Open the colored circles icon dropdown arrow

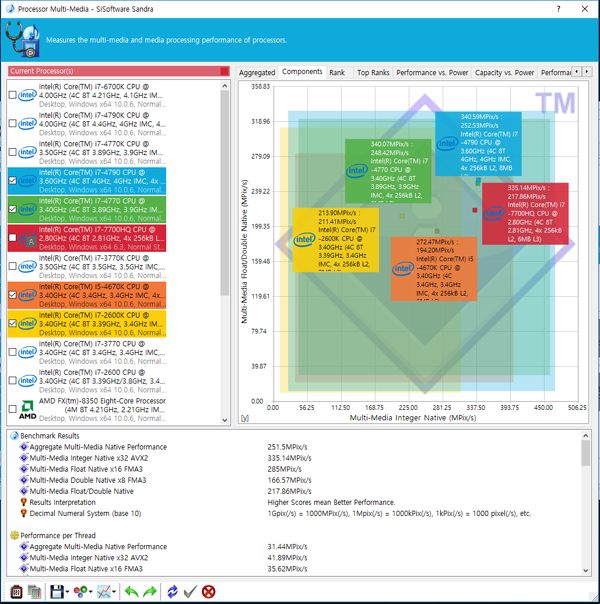coord(91,592)
